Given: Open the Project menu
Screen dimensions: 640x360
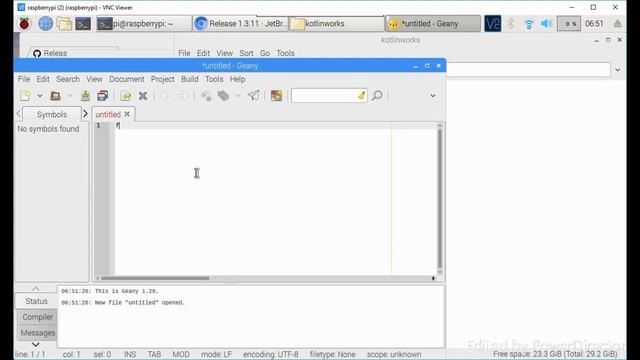Looking at the screenshot, I should (x=162, y=79).
